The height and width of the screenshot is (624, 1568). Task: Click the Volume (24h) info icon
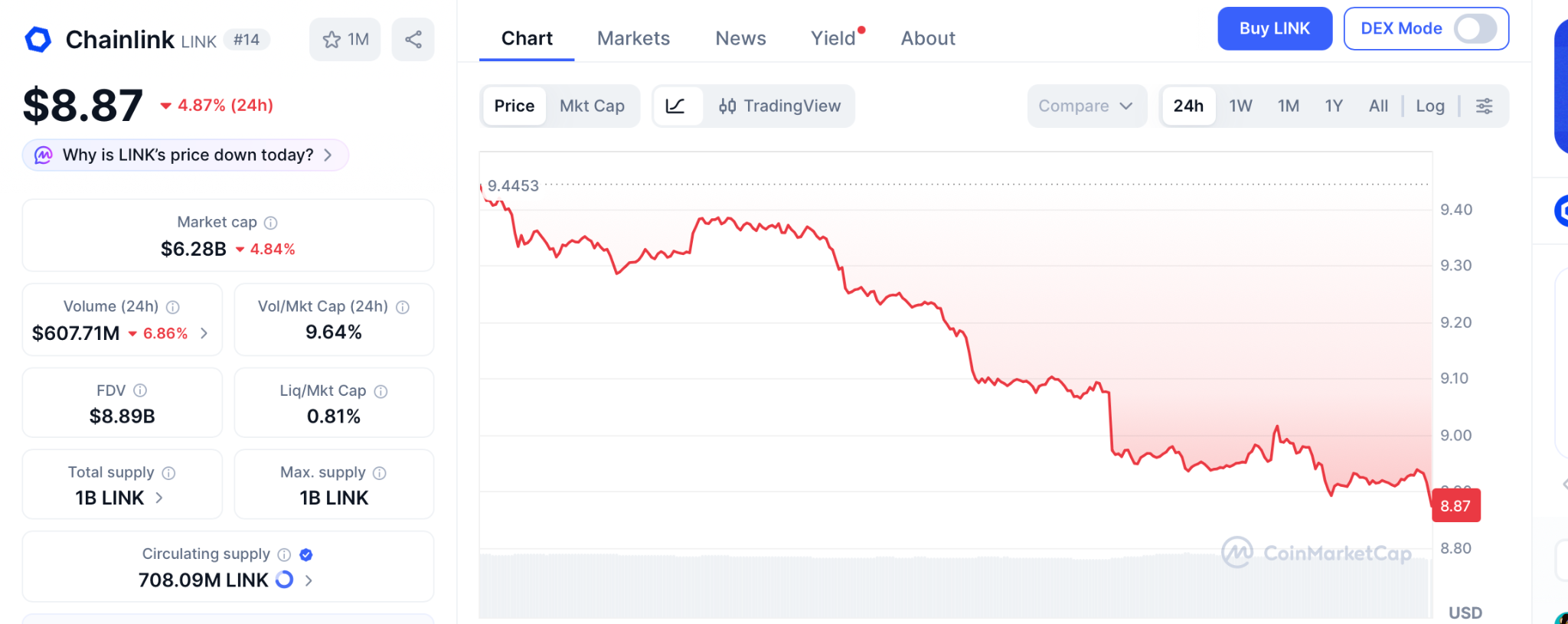click(173, 307)
